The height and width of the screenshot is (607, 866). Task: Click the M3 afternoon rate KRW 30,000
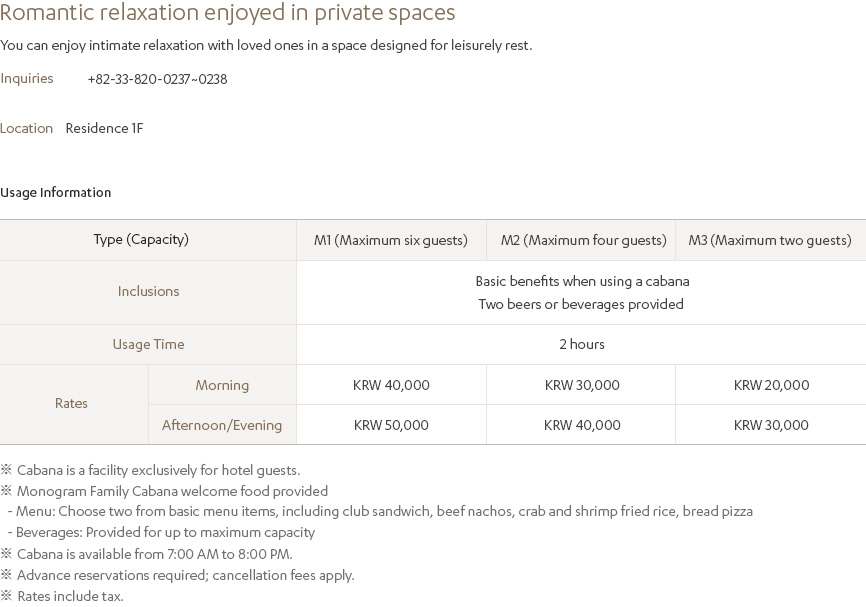pos(771,425)
